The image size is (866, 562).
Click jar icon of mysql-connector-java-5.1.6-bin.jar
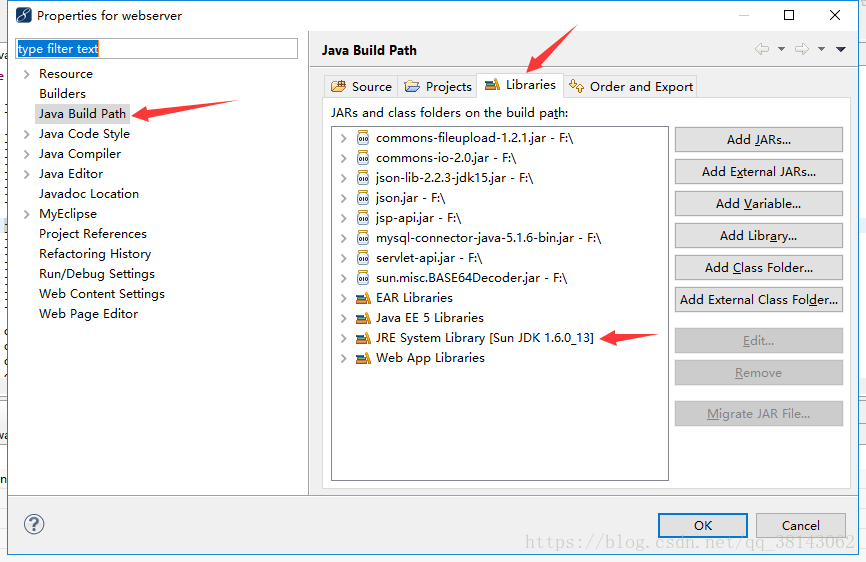pyautogui.click(x=363, y=238)
